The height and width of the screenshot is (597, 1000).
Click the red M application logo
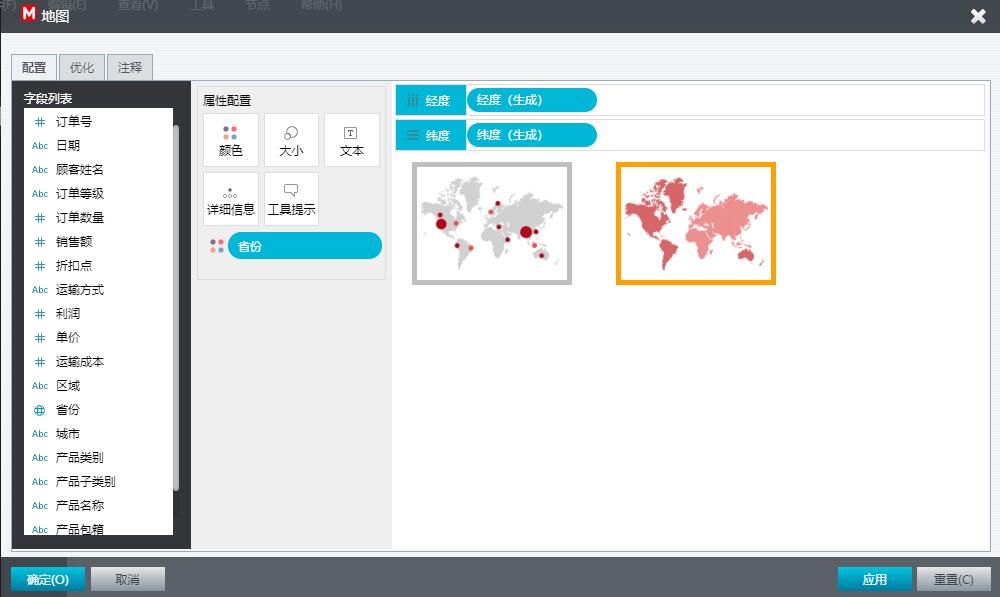tap(29, 13)
